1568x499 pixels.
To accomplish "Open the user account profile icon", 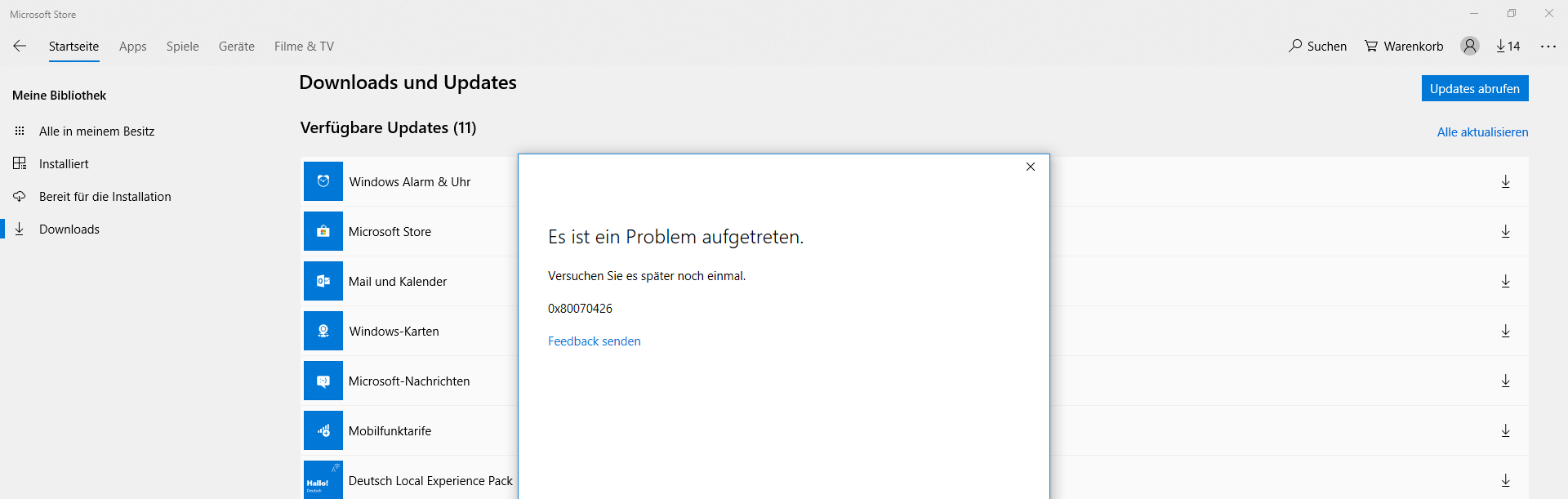I will 1470,47.
